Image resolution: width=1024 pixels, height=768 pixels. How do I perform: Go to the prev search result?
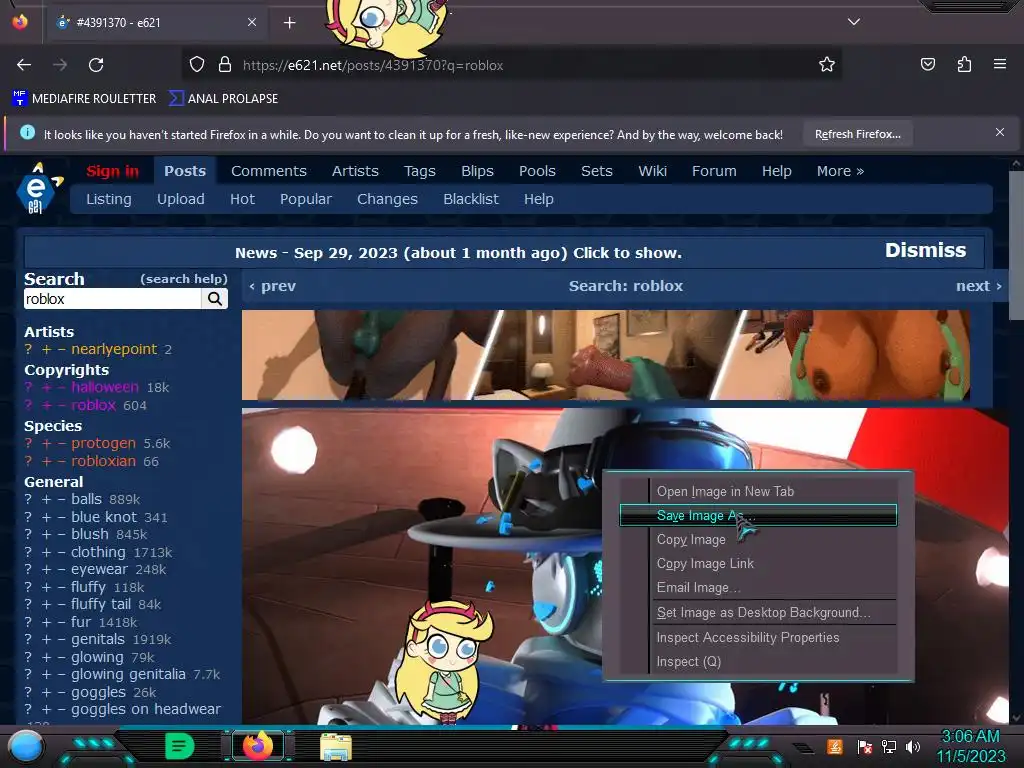[x=272, y=286]
